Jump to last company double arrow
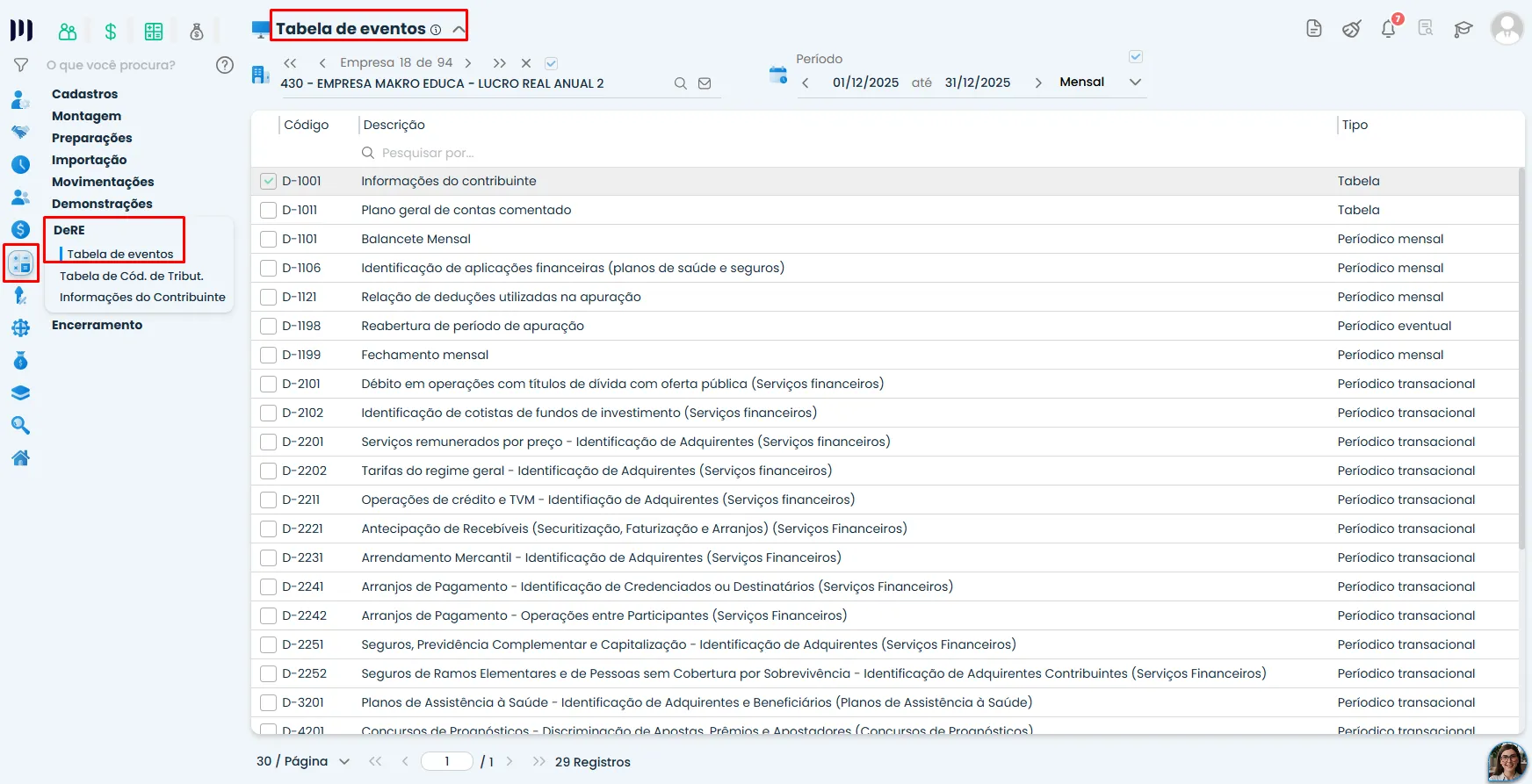This screenshot has width=1532, height=784. 499,63
